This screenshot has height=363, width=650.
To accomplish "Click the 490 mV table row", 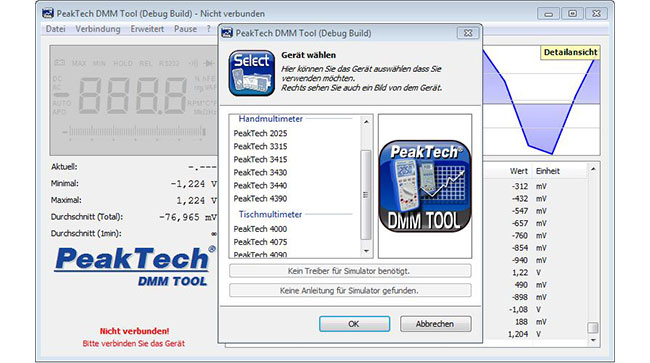I will (x=536, y=285).
